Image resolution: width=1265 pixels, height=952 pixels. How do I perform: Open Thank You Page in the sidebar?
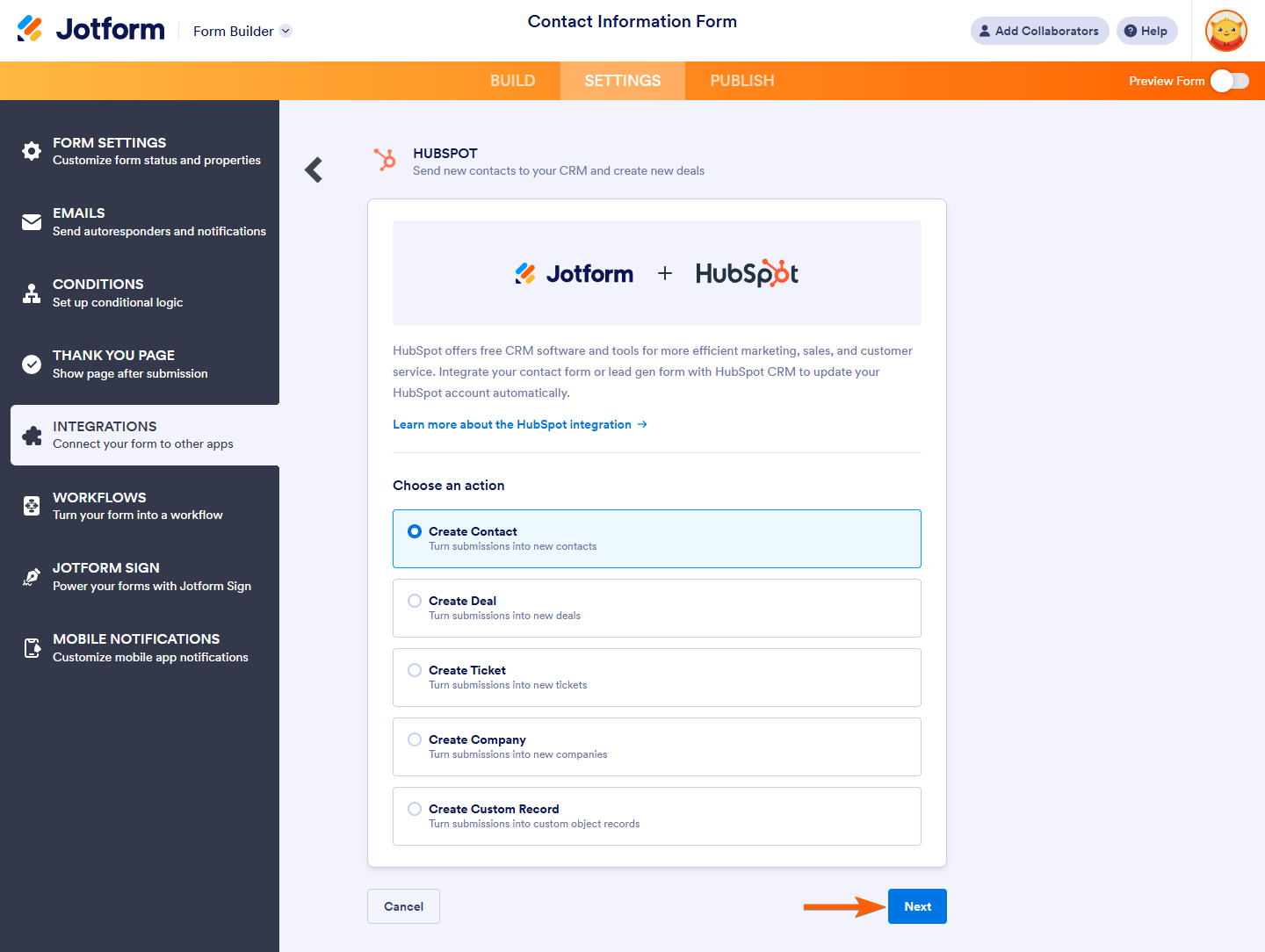coord(145,364)
